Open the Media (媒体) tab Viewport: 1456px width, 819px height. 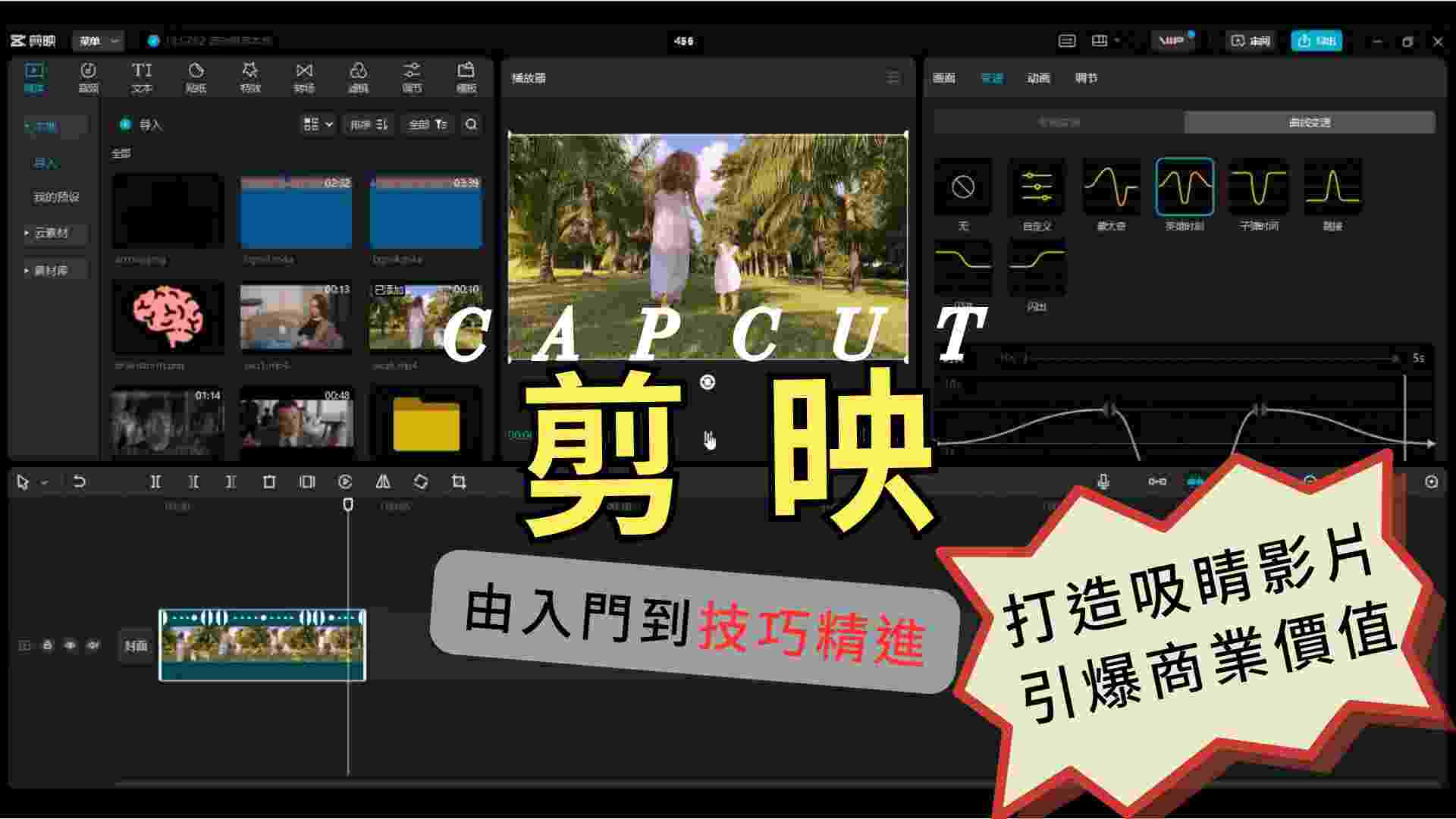point(34,77)
